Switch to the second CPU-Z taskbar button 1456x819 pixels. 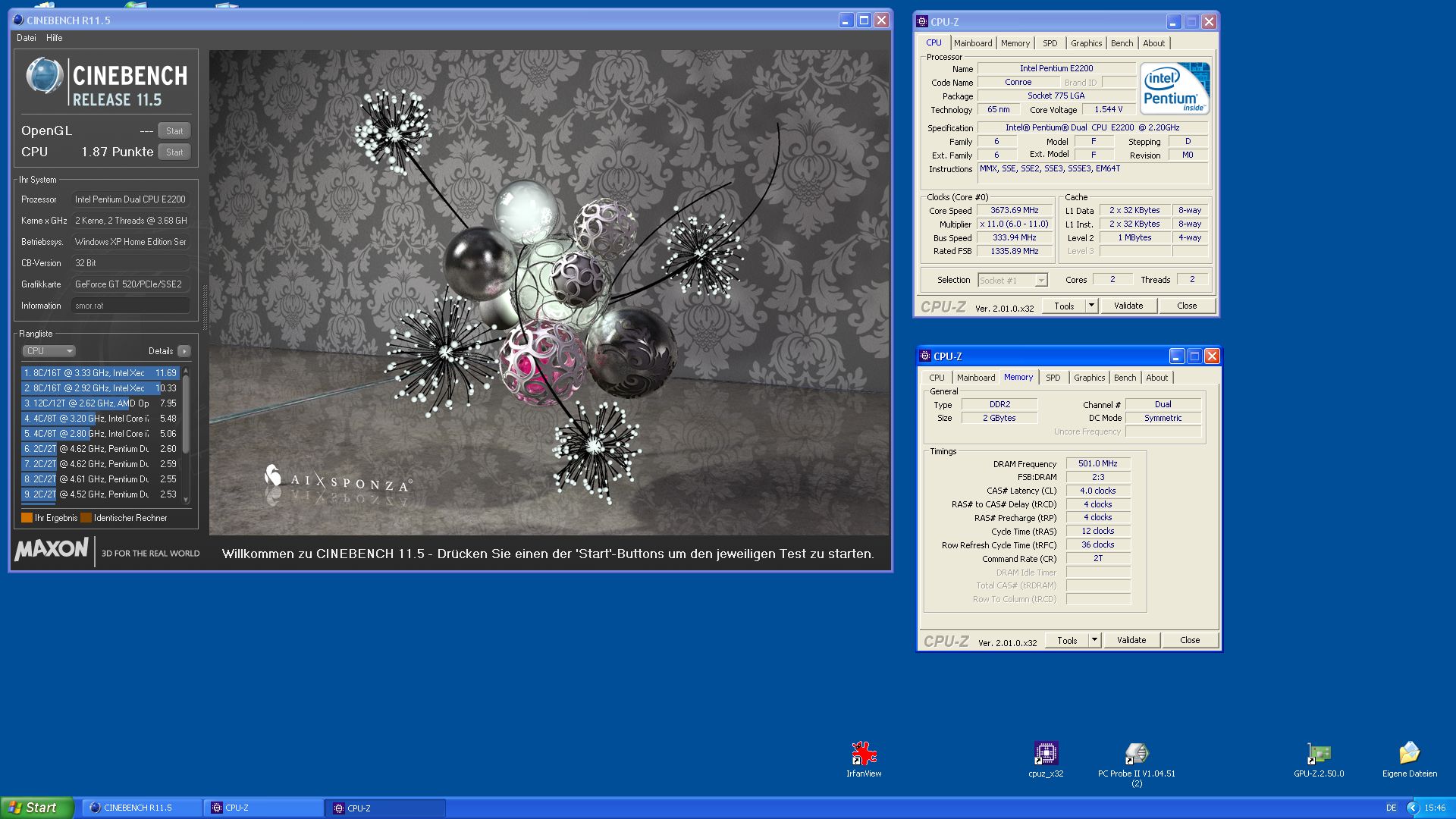385,808
